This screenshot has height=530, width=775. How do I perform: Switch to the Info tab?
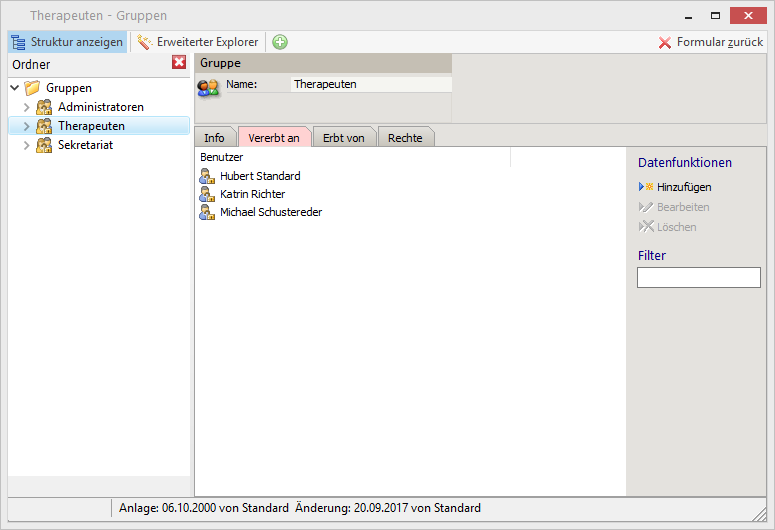[215, 138]
